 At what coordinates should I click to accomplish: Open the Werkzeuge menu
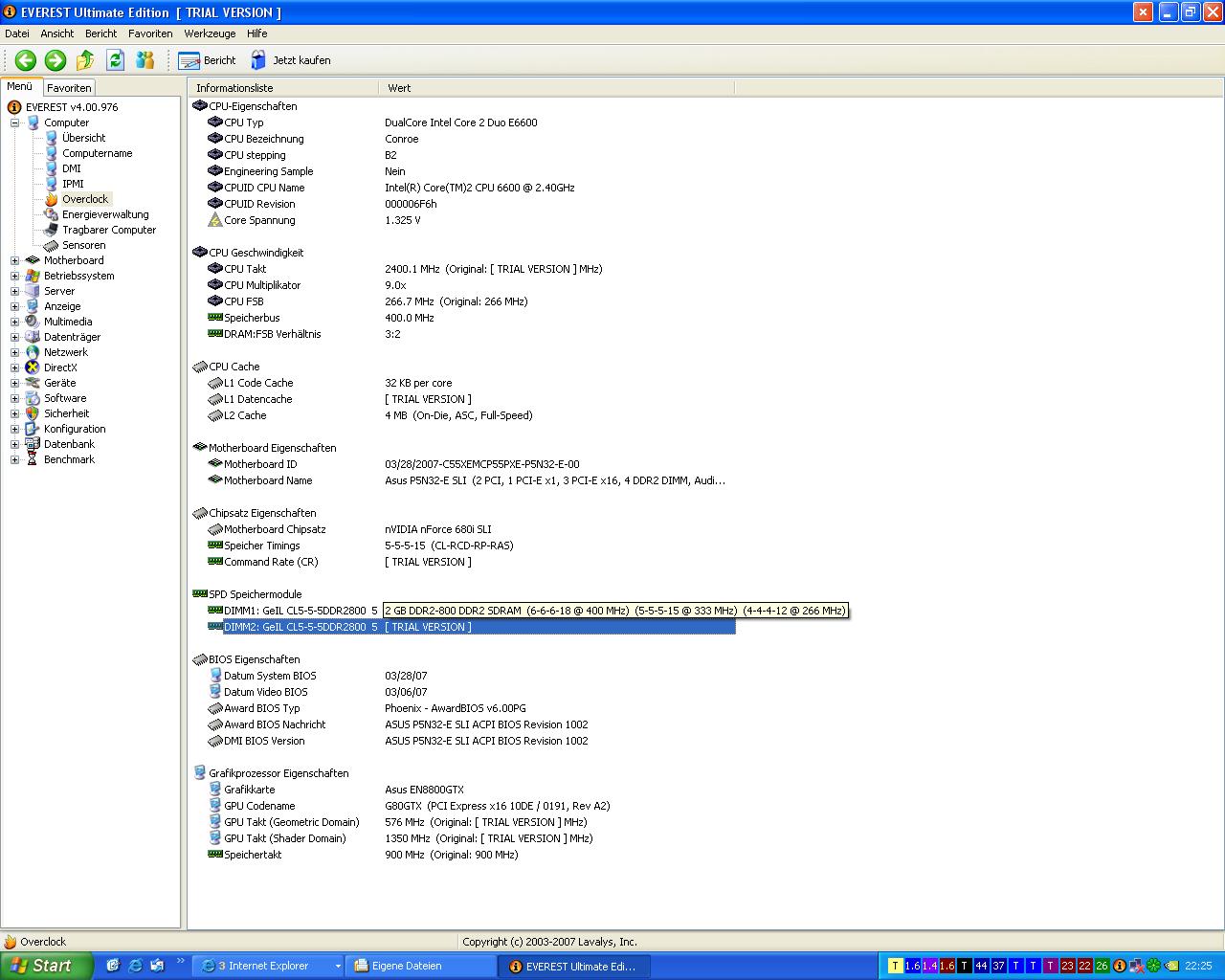pyautogui.click(x=210, y=33)
